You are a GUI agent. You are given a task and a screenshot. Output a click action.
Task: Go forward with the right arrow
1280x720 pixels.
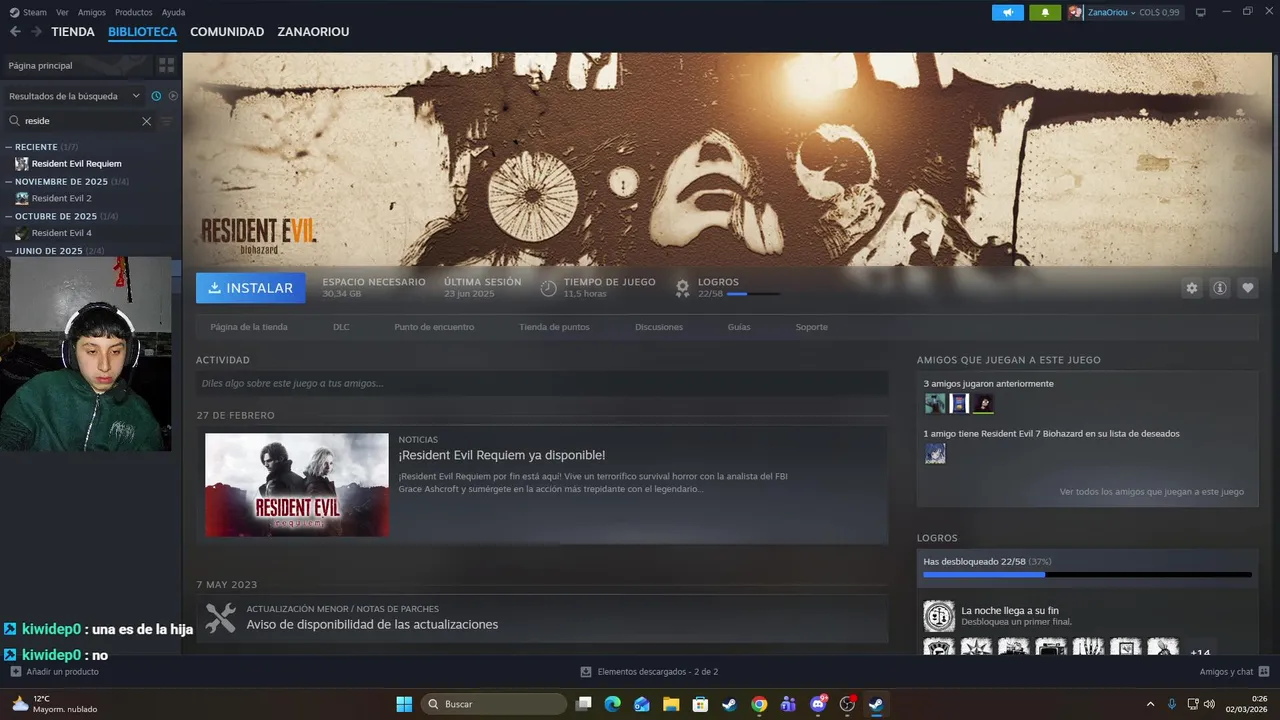pyautogui.click(x=36, y=32)
